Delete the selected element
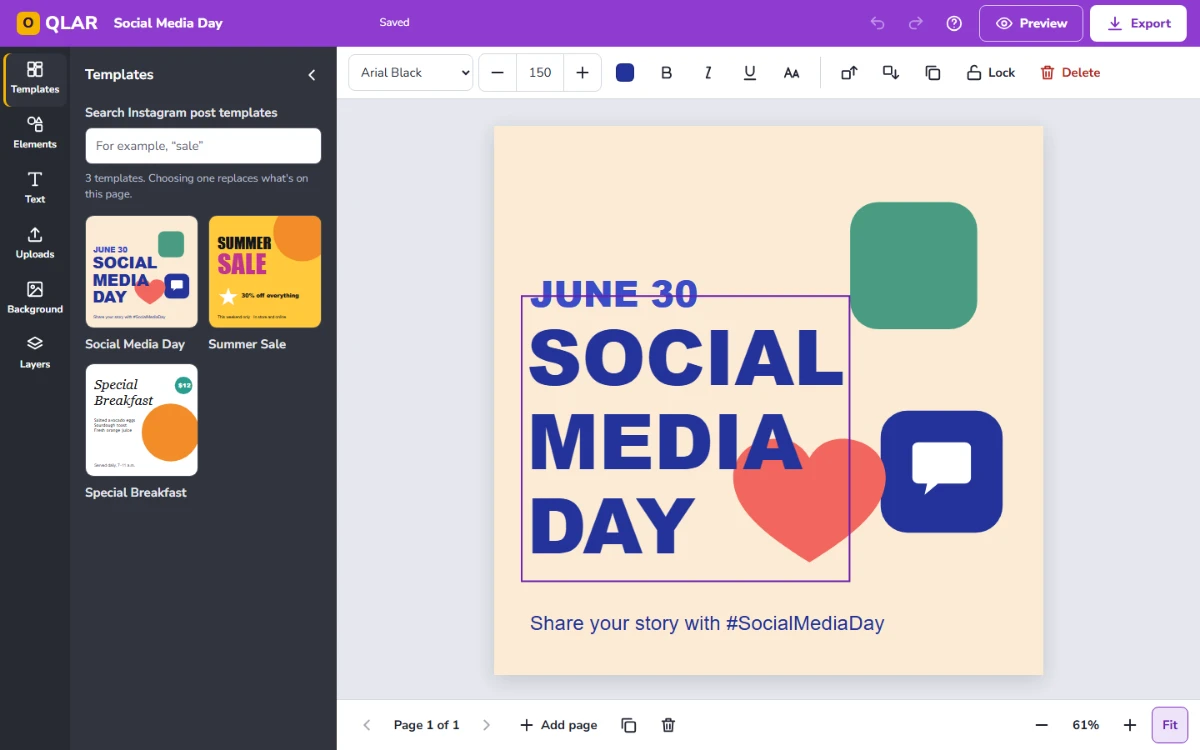This screenshot has height=750, width=1200. point(1070,73)
